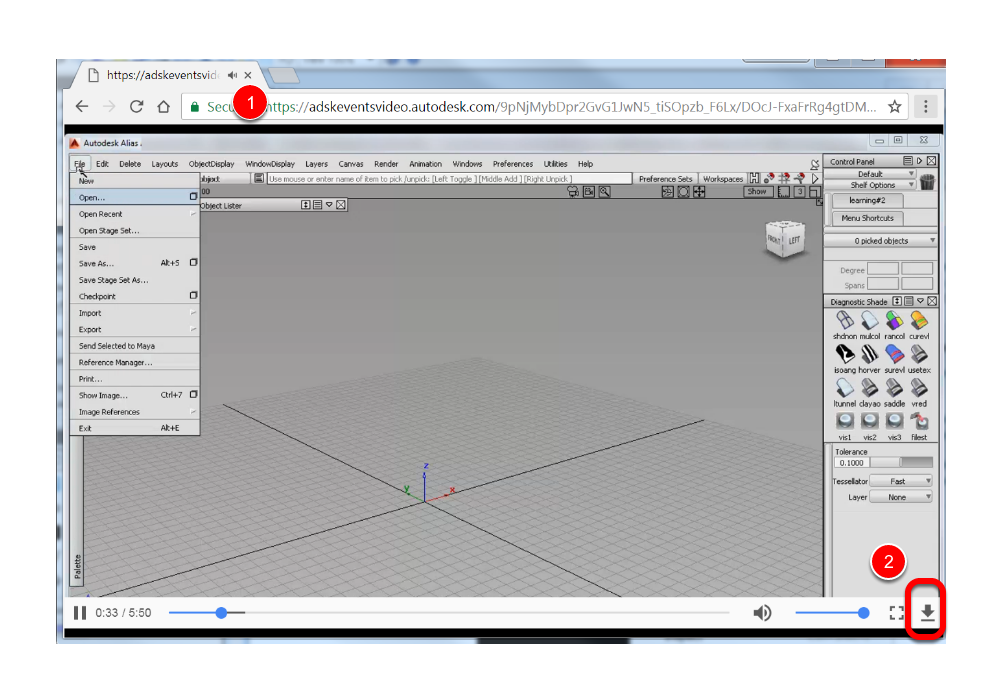This screenshot has height=683, width=984.
Task: Select the clayao shade icon
Action: [x=869, y=388]
